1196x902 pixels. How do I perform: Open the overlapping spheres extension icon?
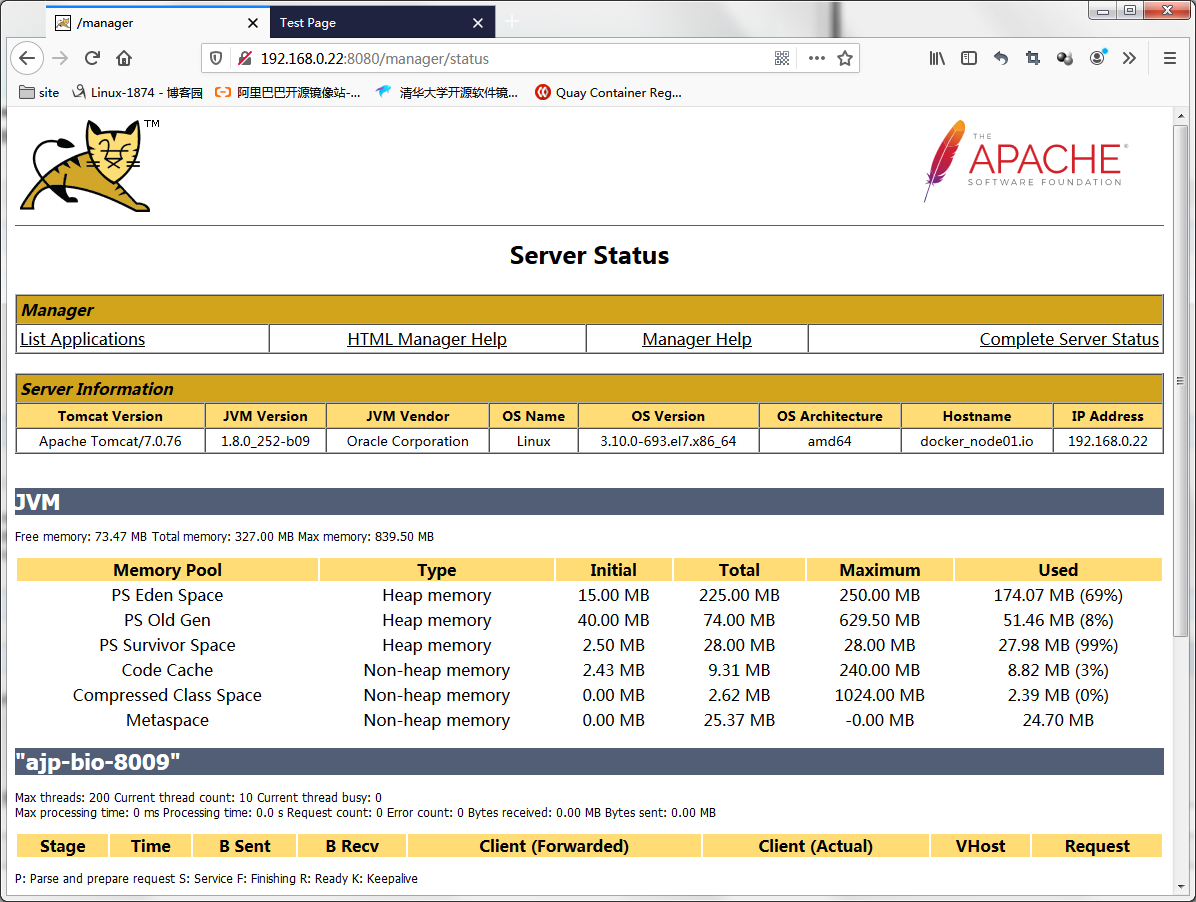tap(1065, 58)
